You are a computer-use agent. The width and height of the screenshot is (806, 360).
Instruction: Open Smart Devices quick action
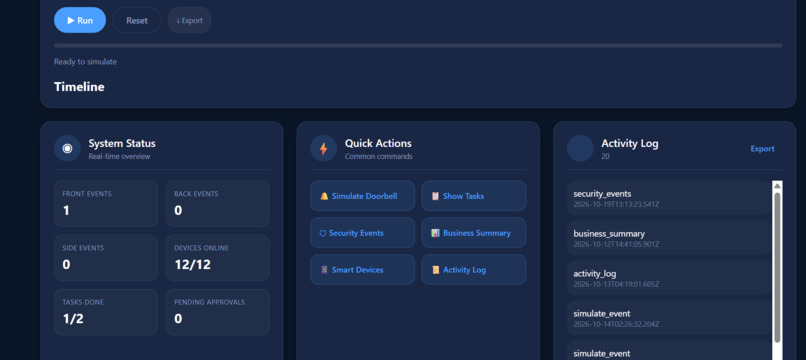coord(362,269)
